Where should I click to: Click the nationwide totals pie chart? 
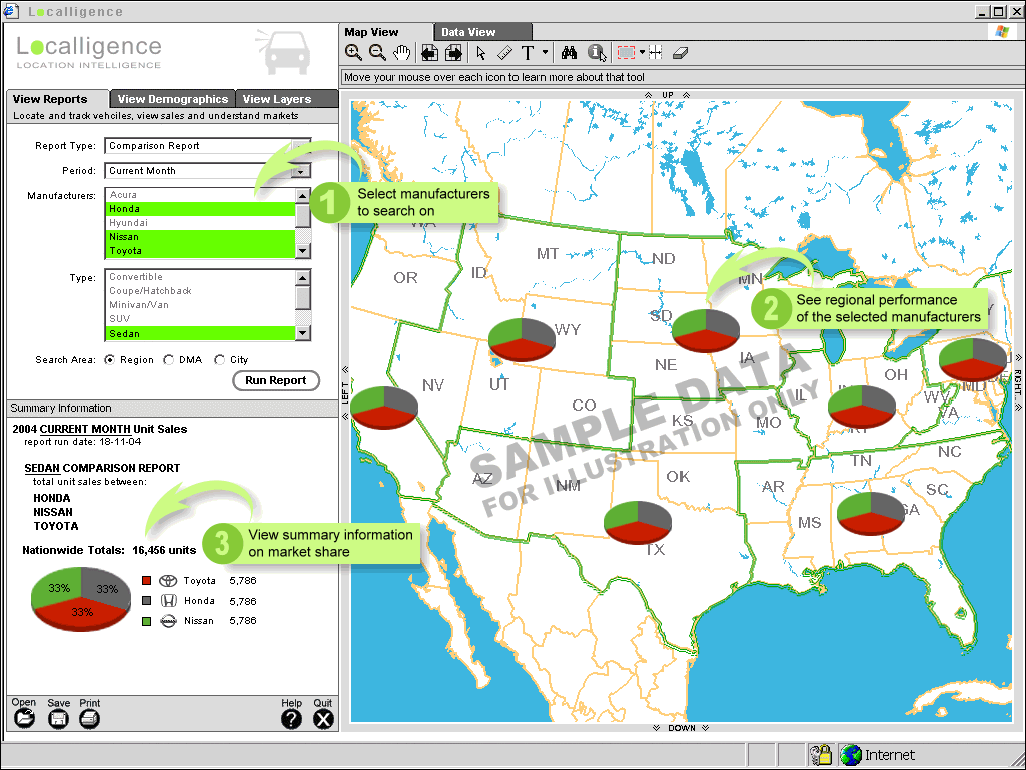pyautogui.click(x=81, y=599)
